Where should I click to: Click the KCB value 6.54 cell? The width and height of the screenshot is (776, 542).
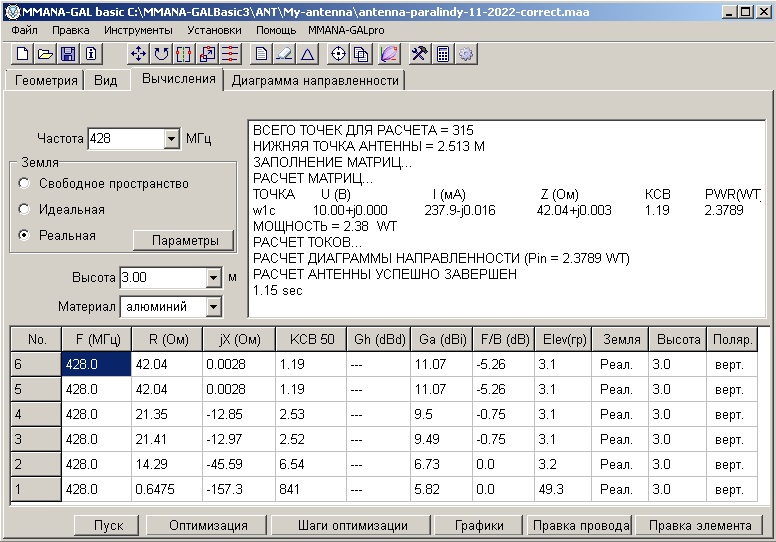(311, 464)
